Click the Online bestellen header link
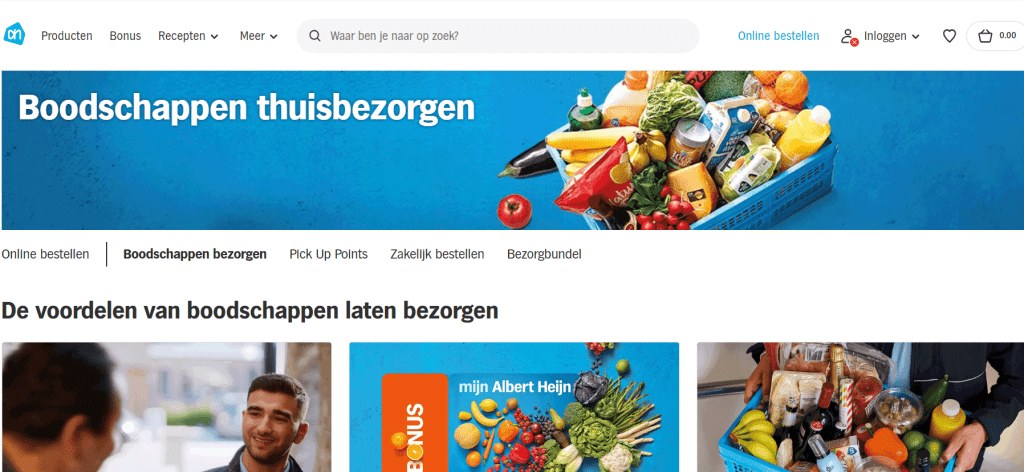Viewport: 1024px width, 472px height. [778, 36]
